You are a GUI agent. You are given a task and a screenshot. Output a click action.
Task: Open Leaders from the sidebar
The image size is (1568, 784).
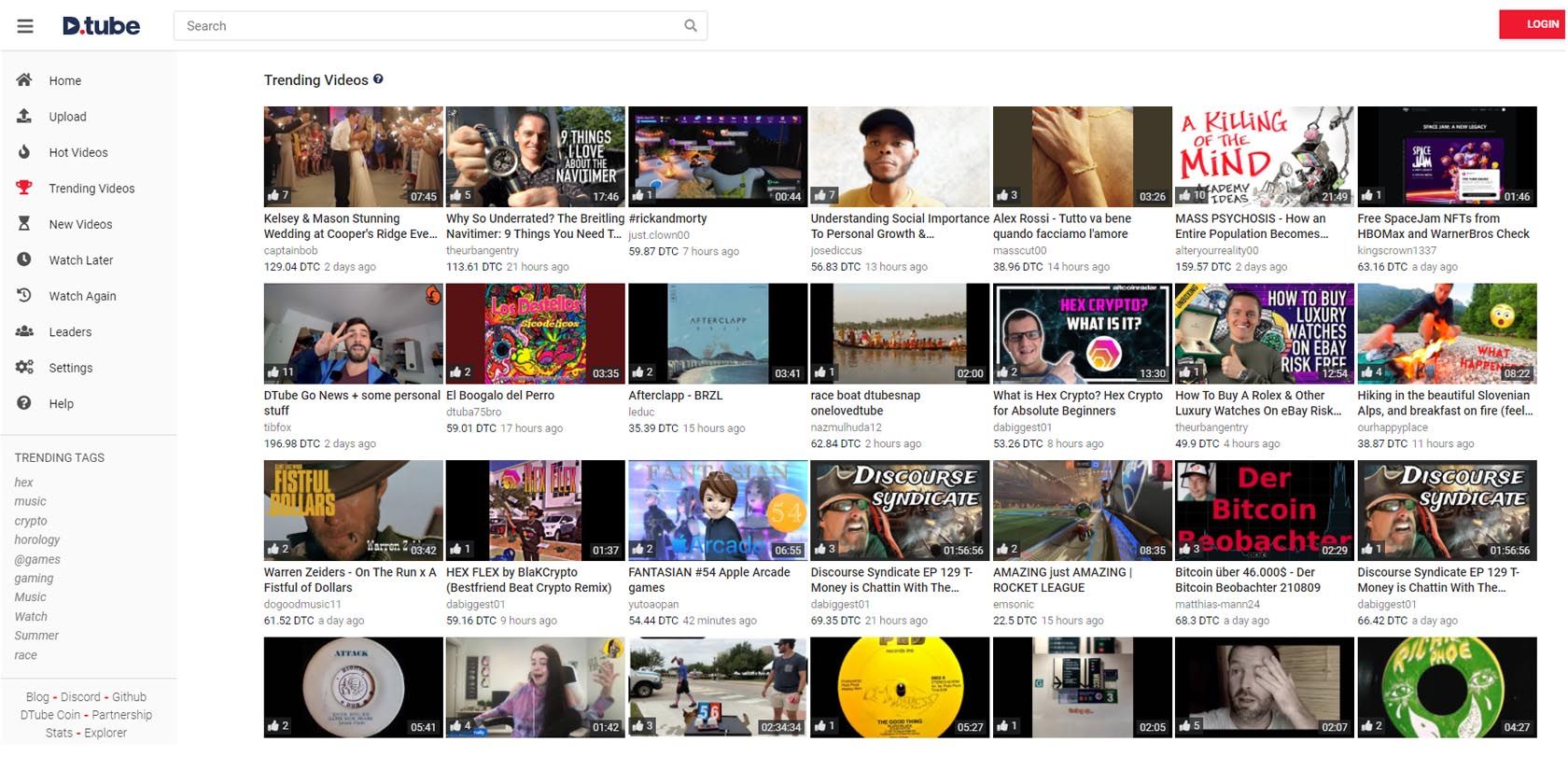point(70,332)
